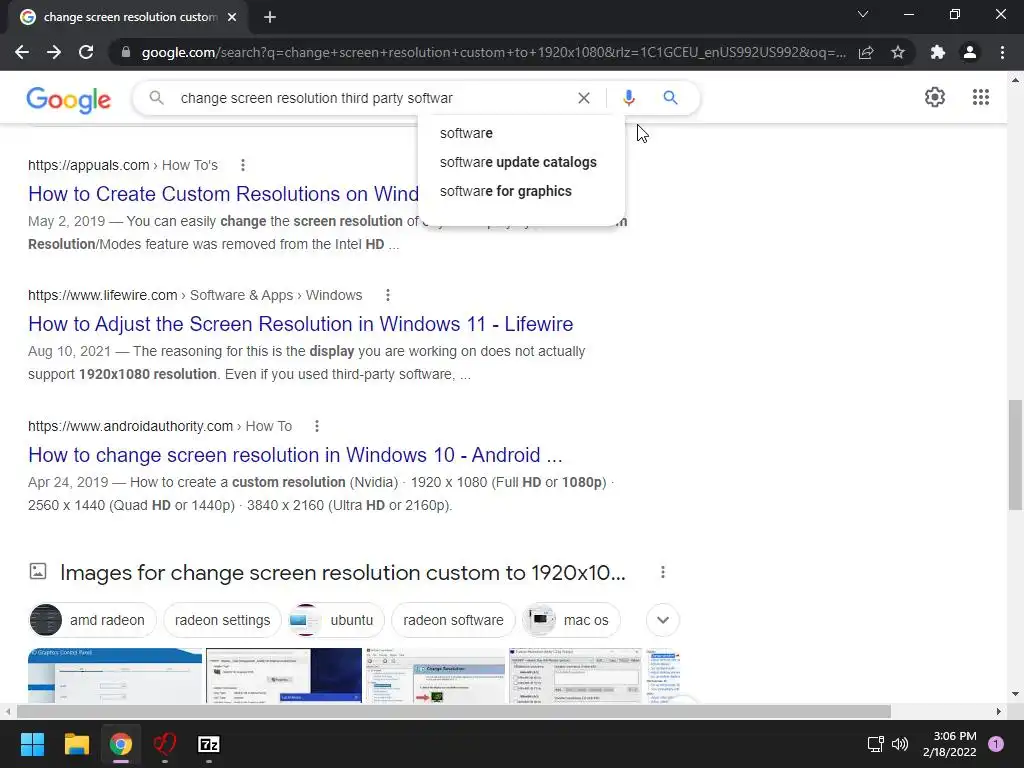Image resolution: width=1024 pixels, height=768 pixels.
Task: Click the appuals.com URL breadcrumb
Action: click(x=123, y=165)
